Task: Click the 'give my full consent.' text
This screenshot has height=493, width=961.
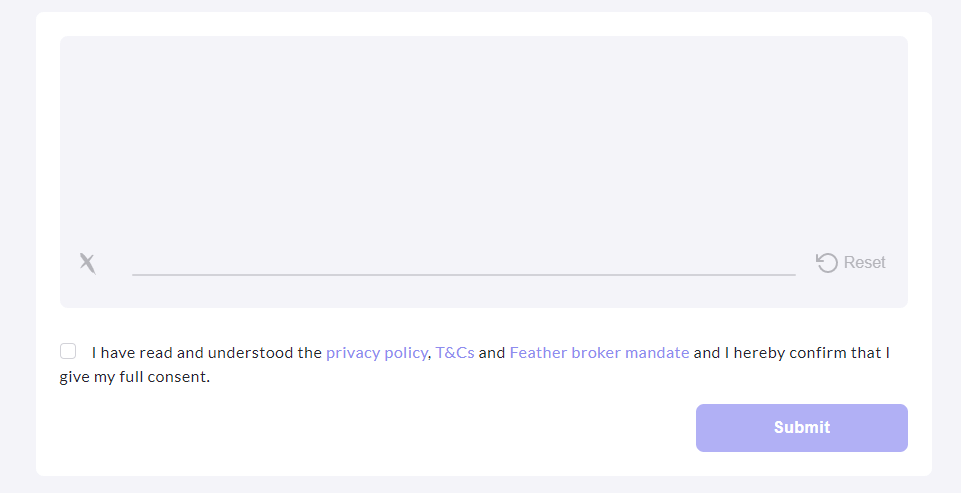Action: (x=135, y=376)
